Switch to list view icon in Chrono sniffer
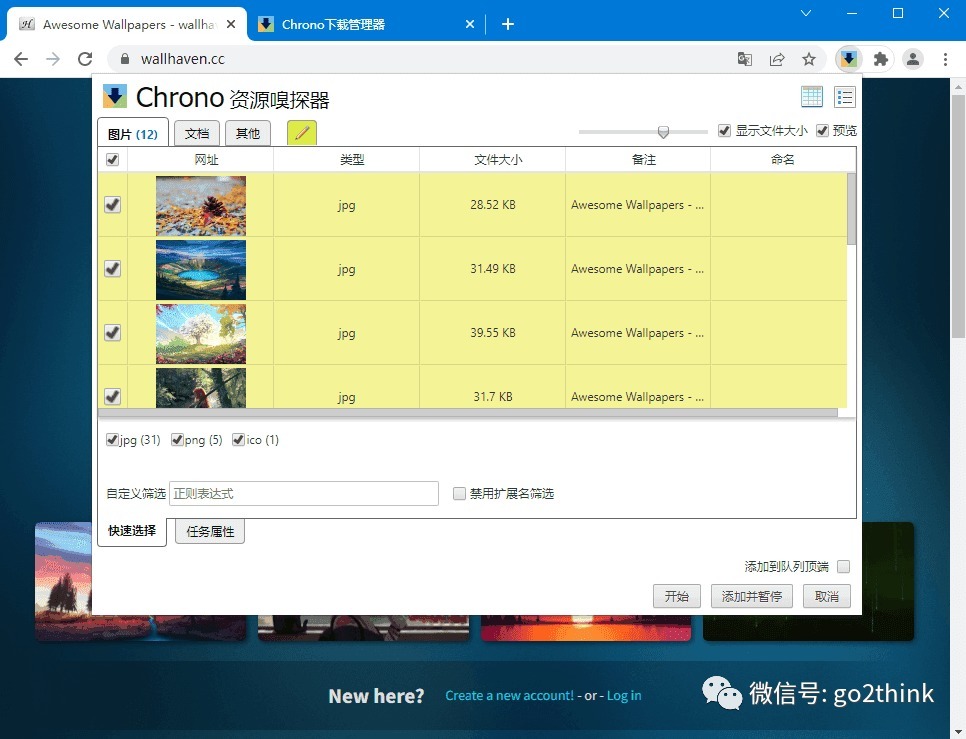The width and height of the screenshot is (966, 739). coord(845,97)
